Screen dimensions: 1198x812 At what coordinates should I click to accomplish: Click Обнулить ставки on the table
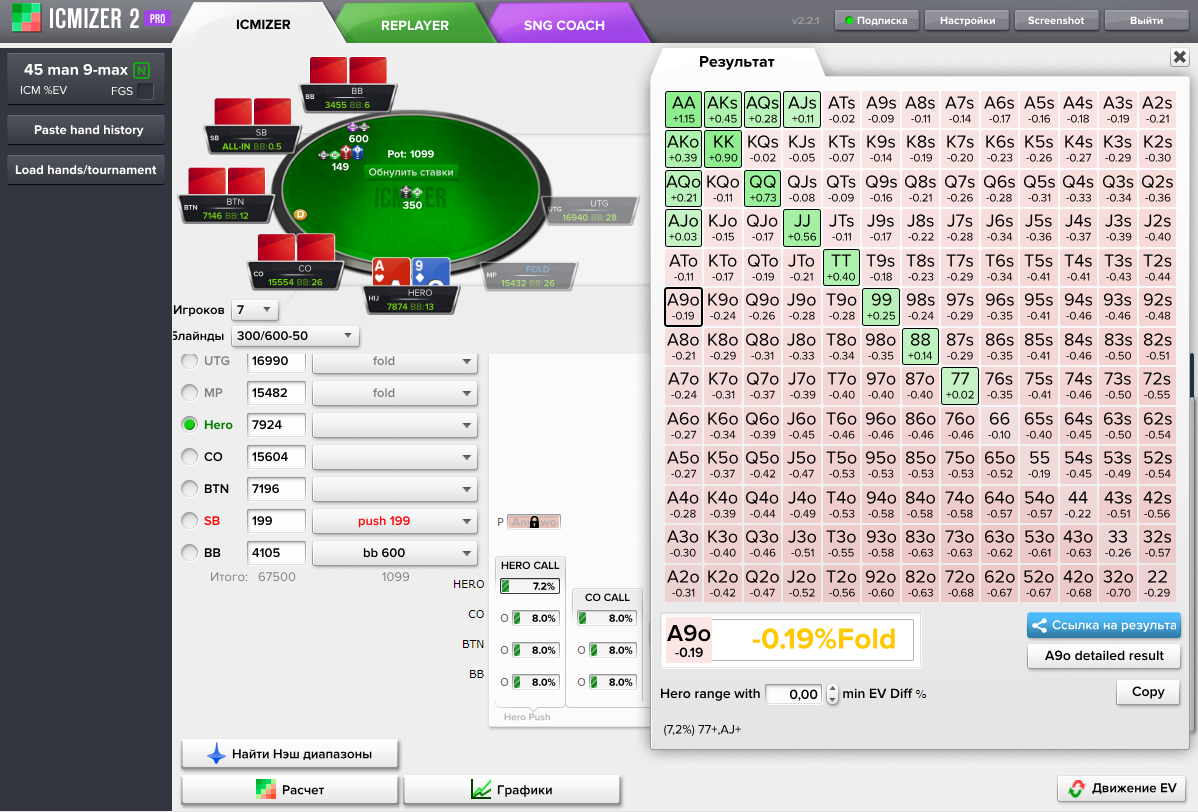(x=411, y=172)
